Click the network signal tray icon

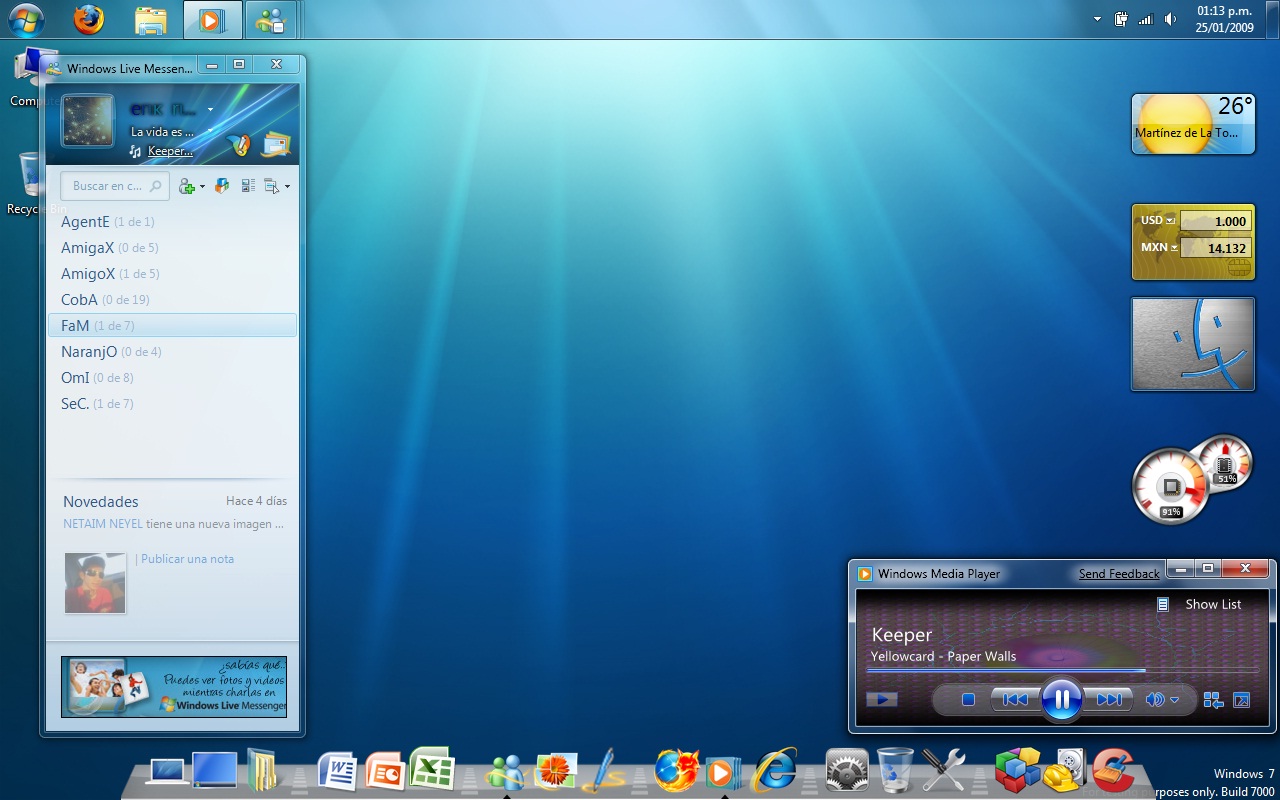click(x=1146, y=19)
